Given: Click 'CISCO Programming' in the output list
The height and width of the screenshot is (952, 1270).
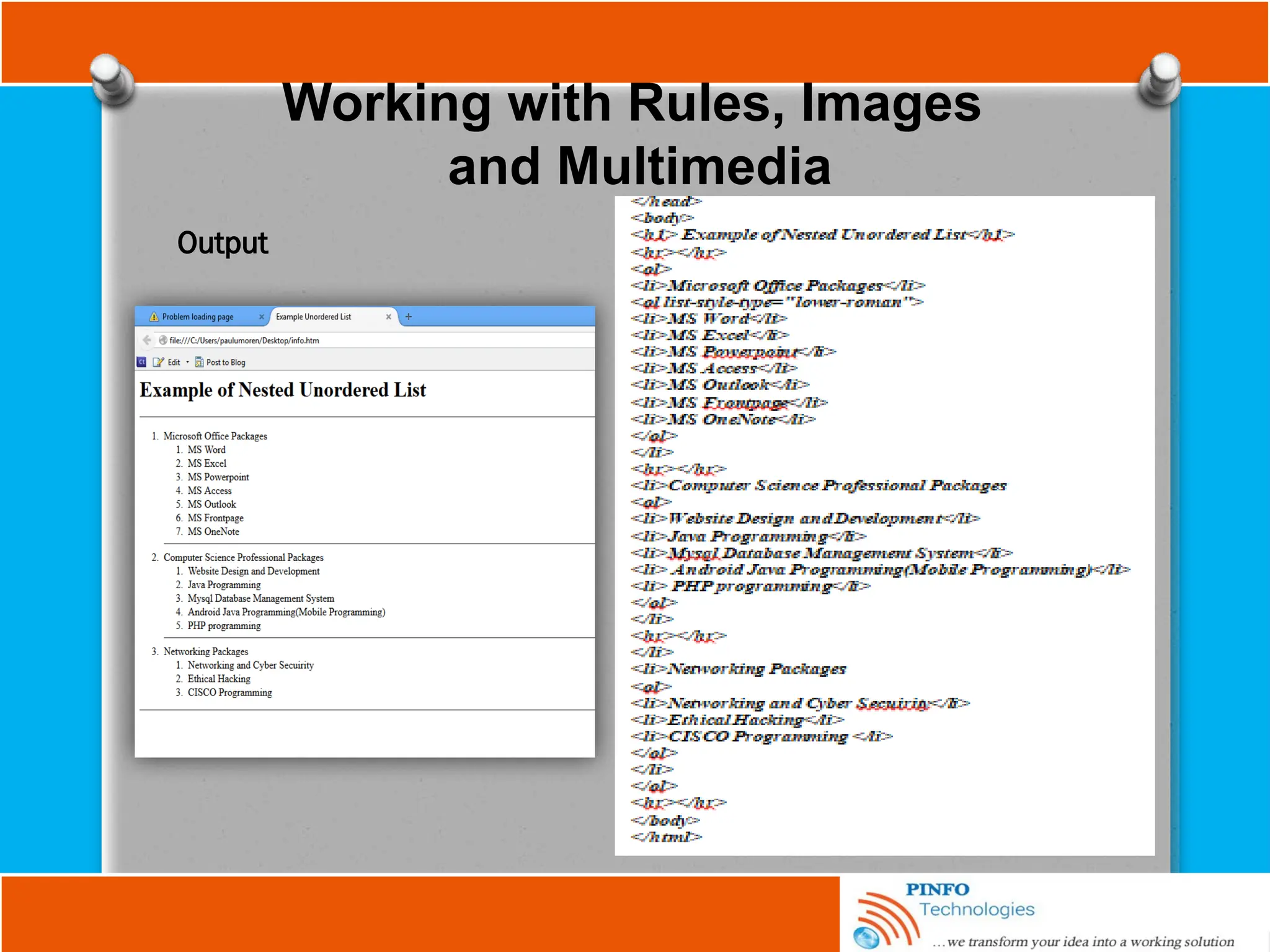Looking at the screenshot, I should pyautogui.click(x=230, y=693).
